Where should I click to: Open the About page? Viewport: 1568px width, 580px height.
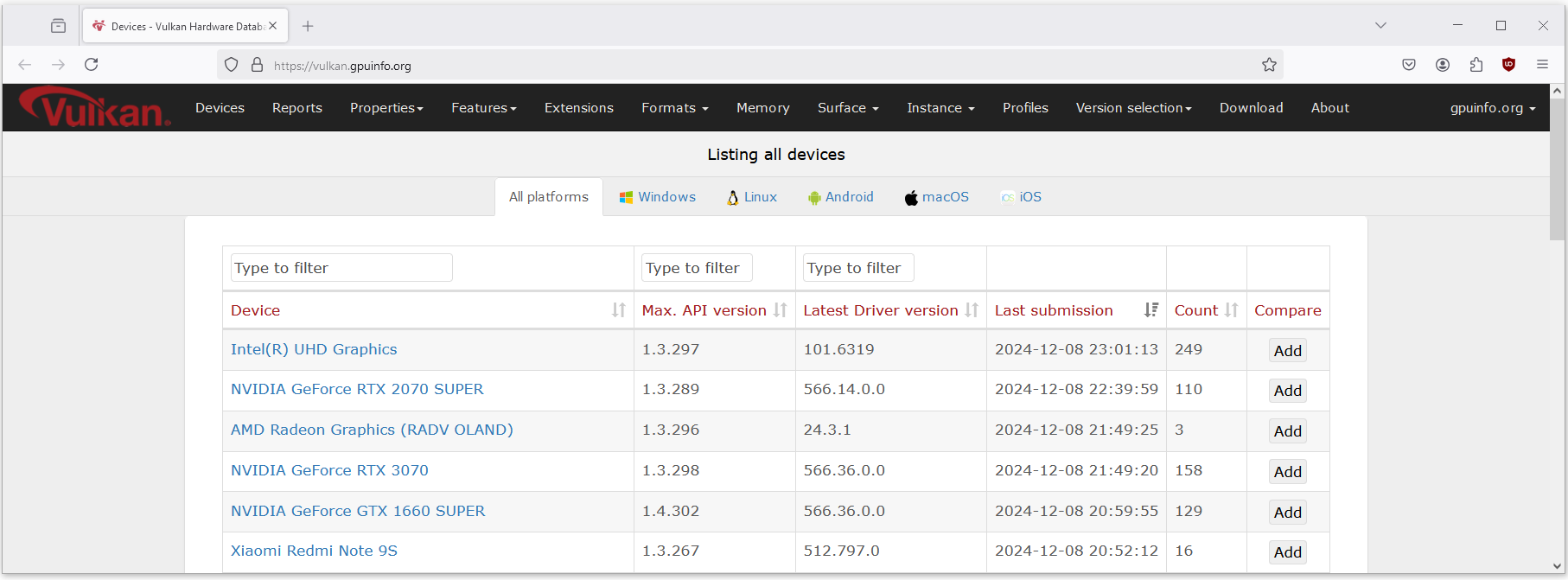(x=1330, y=108)
